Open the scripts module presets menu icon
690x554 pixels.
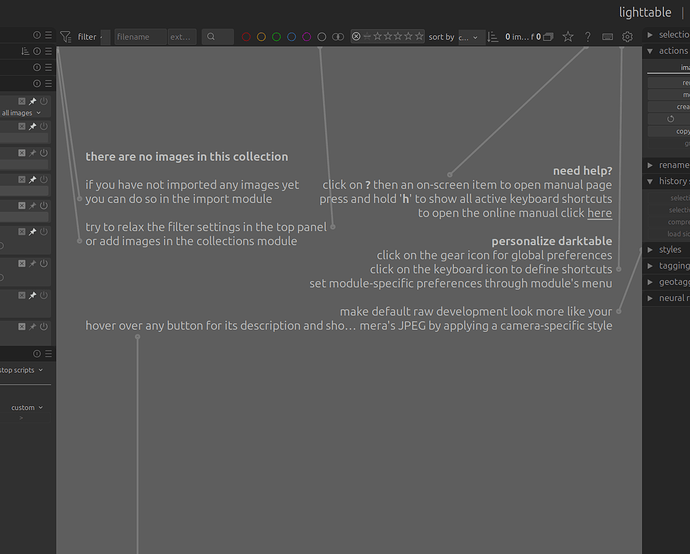tap(48, 353)
